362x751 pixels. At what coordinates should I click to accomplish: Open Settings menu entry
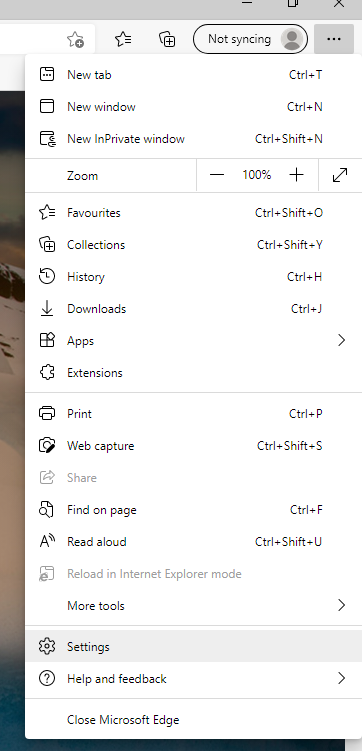click(193, 647)
